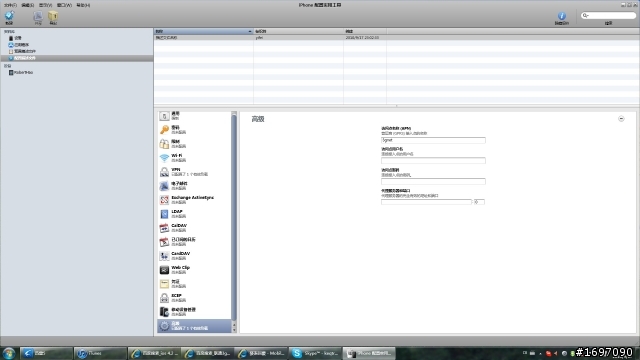Open the CardDAV payload
Viewport: 640px width, 360px height.
point(194,256)
